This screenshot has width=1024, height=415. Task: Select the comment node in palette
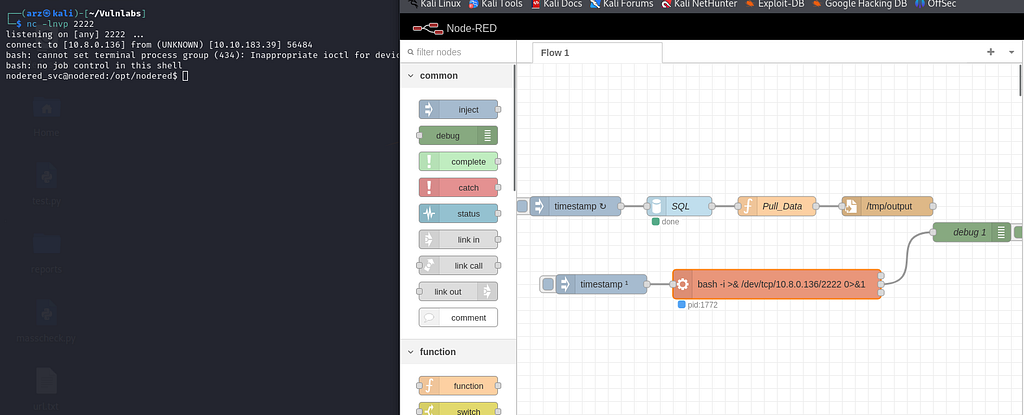[458, 318]
